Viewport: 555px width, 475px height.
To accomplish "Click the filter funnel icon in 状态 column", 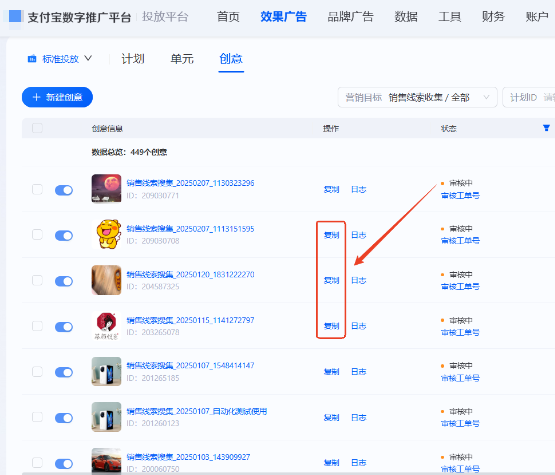I will click(546, 128).
